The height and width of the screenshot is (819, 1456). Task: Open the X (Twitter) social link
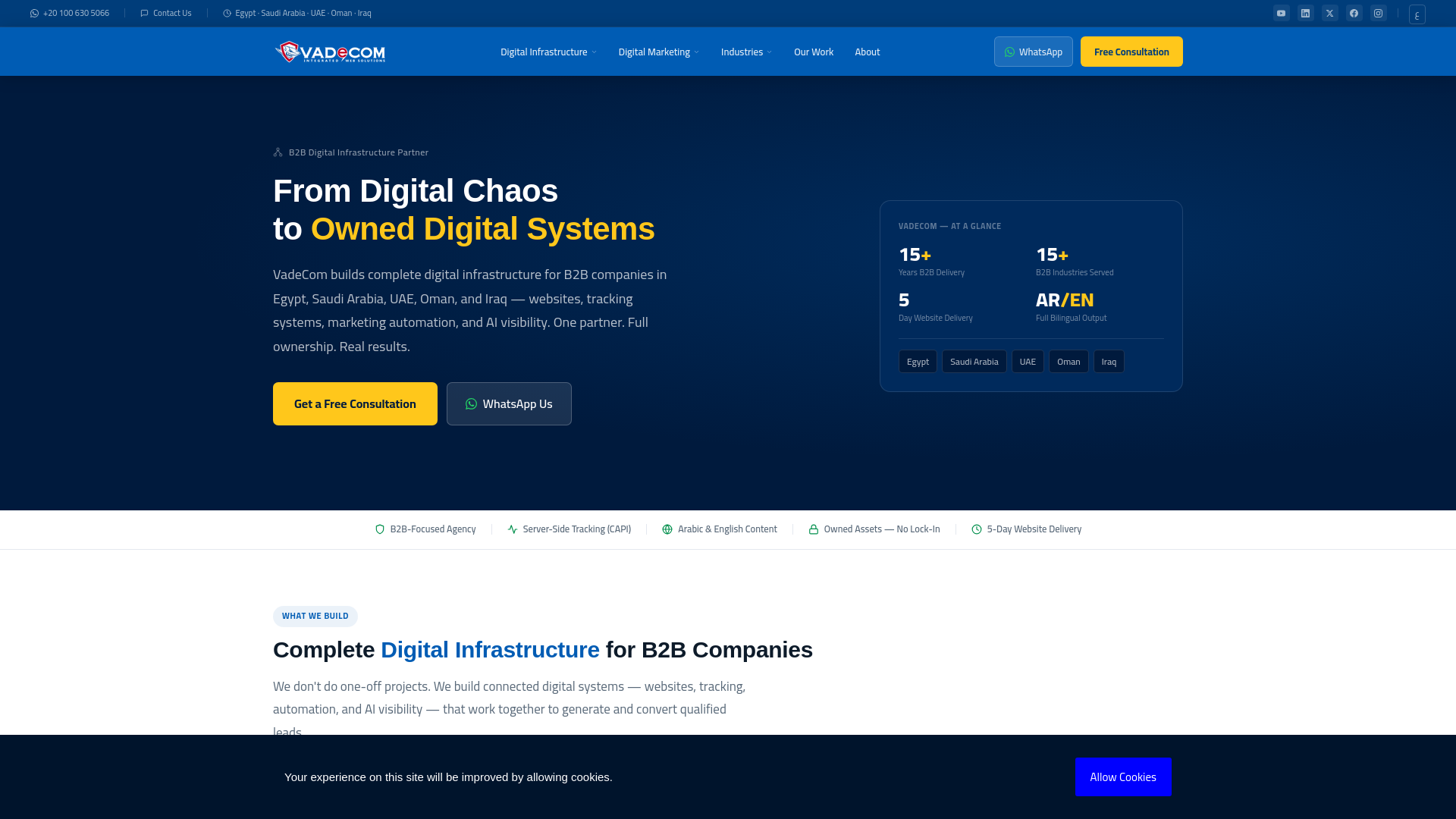click(x=1329, y=13)
